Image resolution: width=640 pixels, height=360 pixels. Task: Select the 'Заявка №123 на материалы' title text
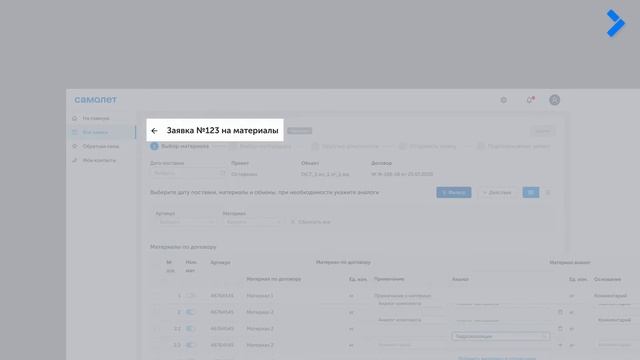click(x=222, y=131)
